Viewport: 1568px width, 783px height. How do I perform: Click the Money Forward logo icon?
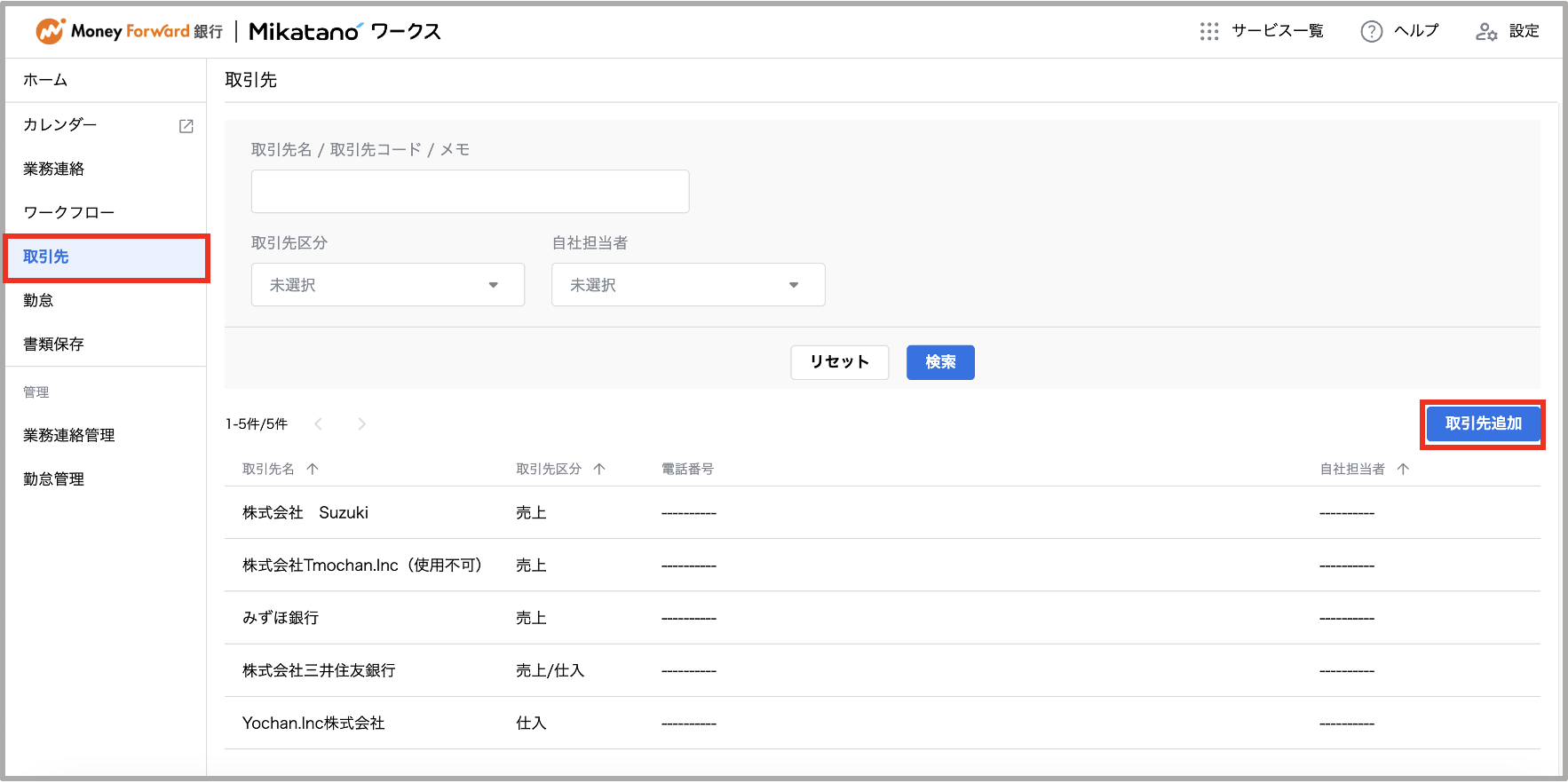[x=51, y=31]
